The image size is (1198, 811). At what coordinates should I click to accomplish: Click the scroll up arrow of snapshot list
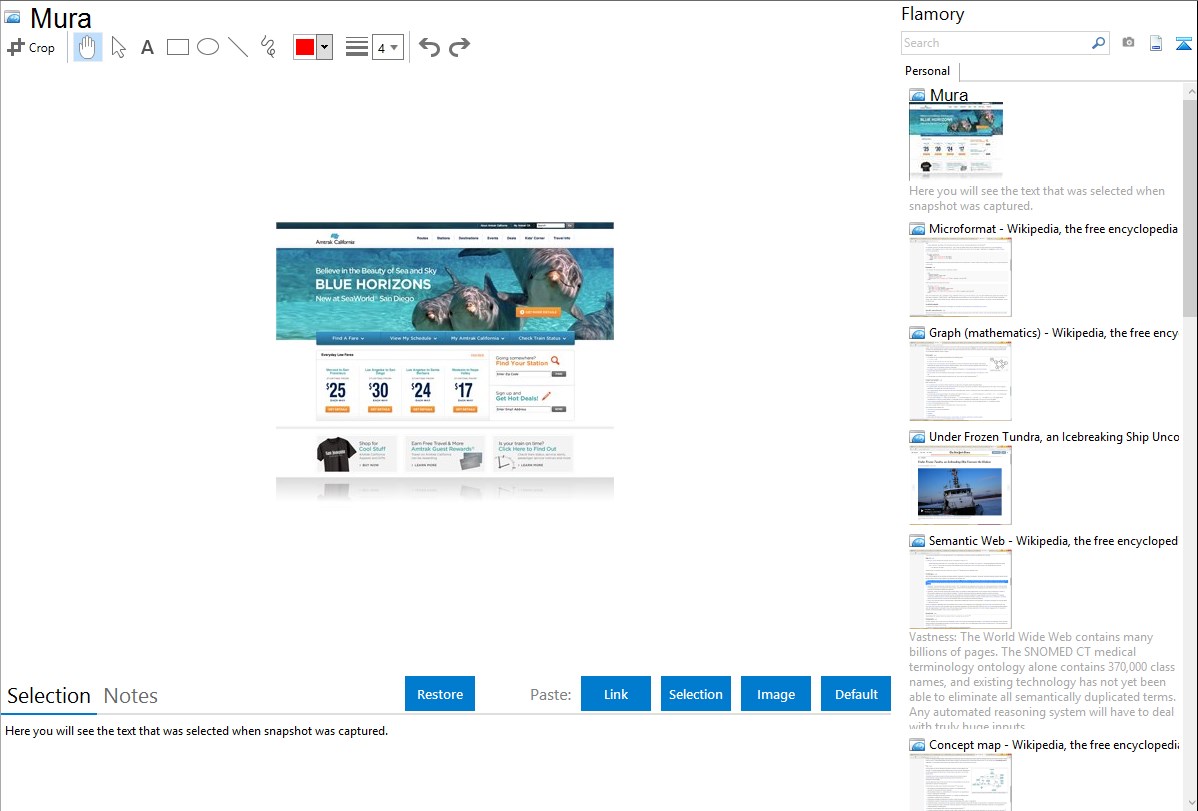click(x=1191, y=92)
